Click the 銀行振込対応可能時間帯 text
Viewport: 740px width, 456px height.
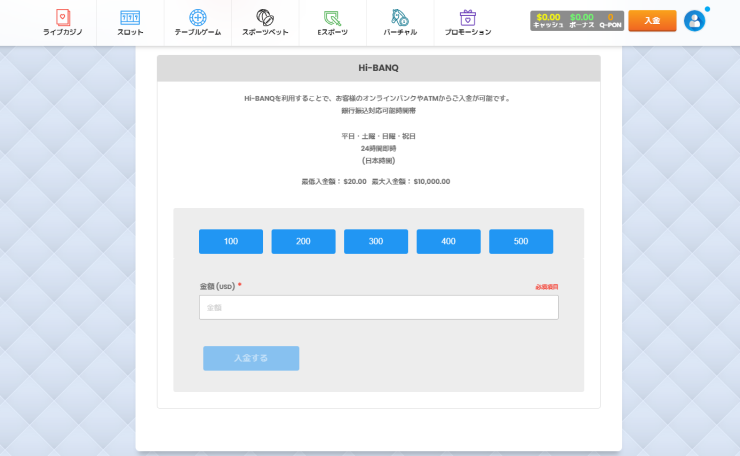[378, 110]
